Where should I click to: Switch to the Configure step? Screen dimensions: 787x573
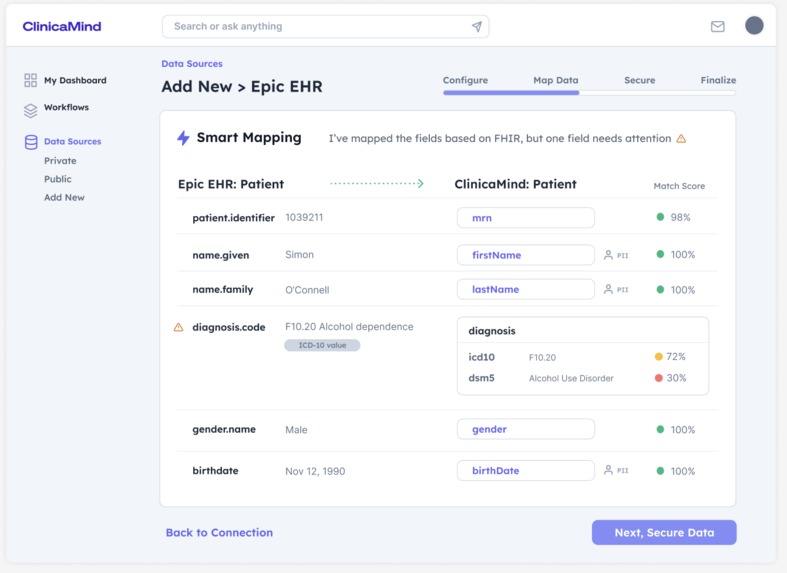[465, 80]
